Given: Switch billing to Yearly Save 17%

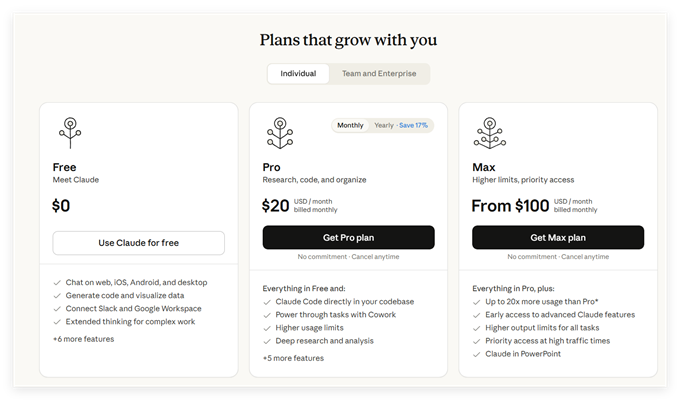Looking at the screenshot, I should point(400,126).
